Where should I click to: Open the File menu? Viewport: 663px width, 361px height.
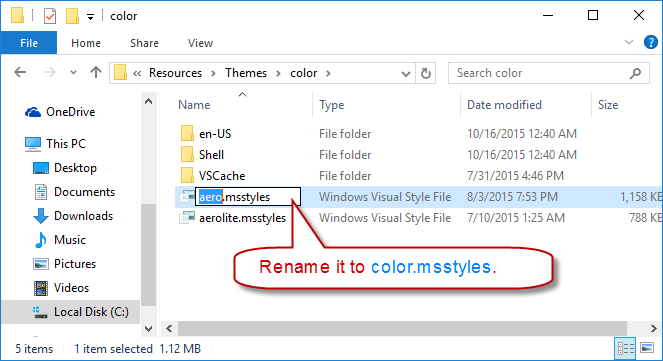[x=29, y=43]
